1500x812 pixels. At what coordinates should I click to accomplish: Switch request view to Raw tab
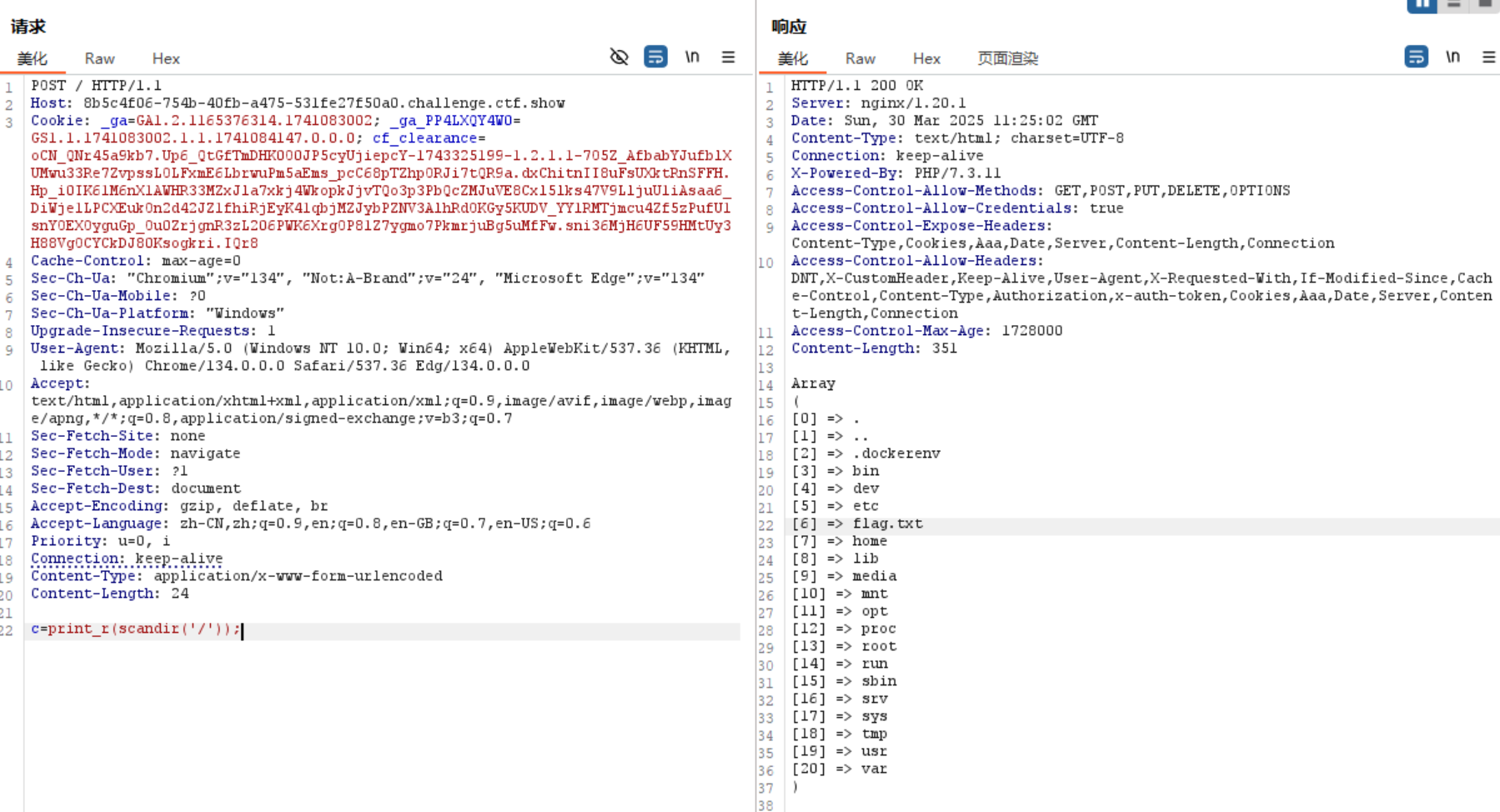[x=99, y=58]
